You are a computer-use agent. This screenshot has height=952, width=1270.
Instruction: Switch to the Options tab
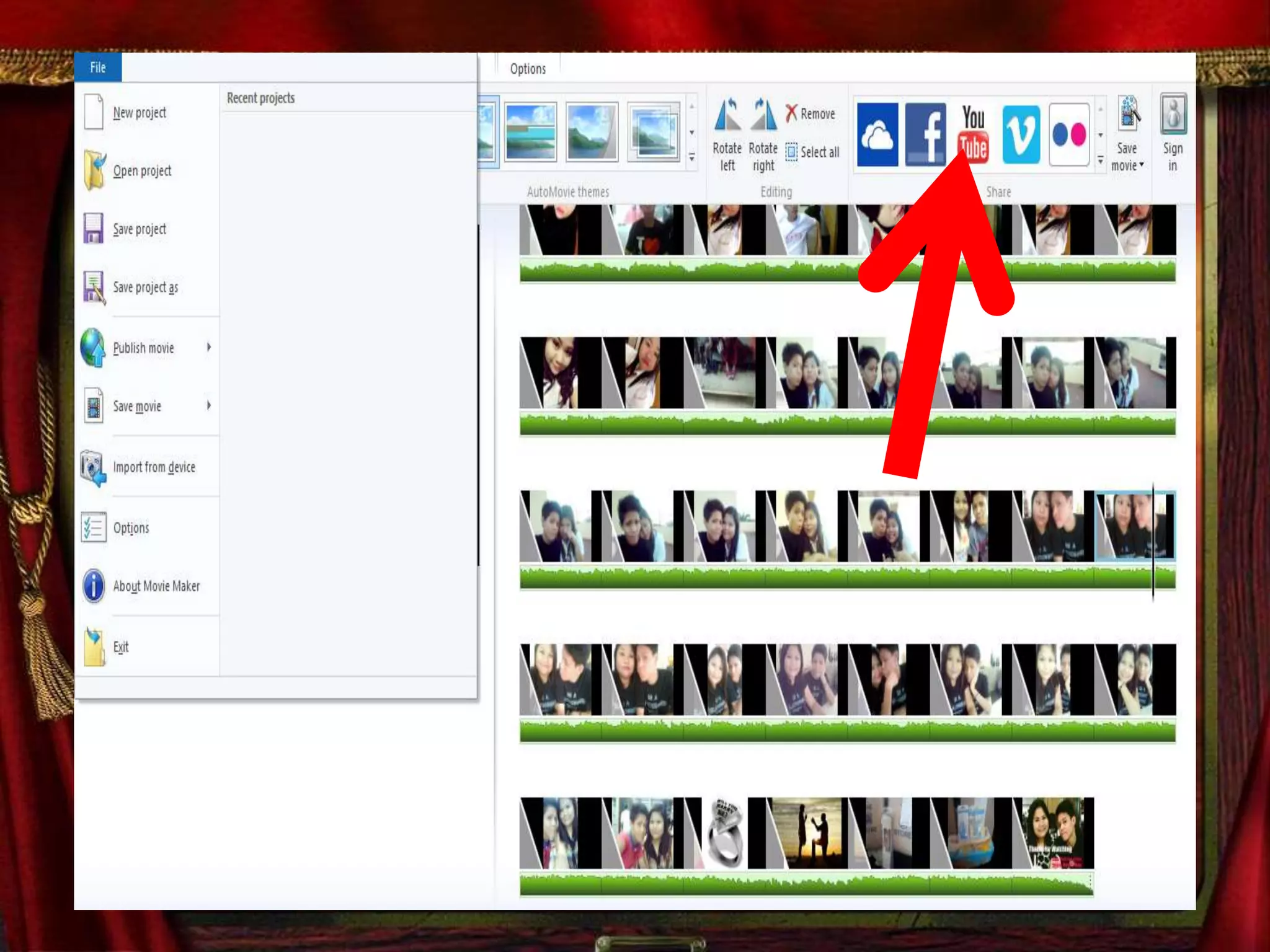(528, 69)
